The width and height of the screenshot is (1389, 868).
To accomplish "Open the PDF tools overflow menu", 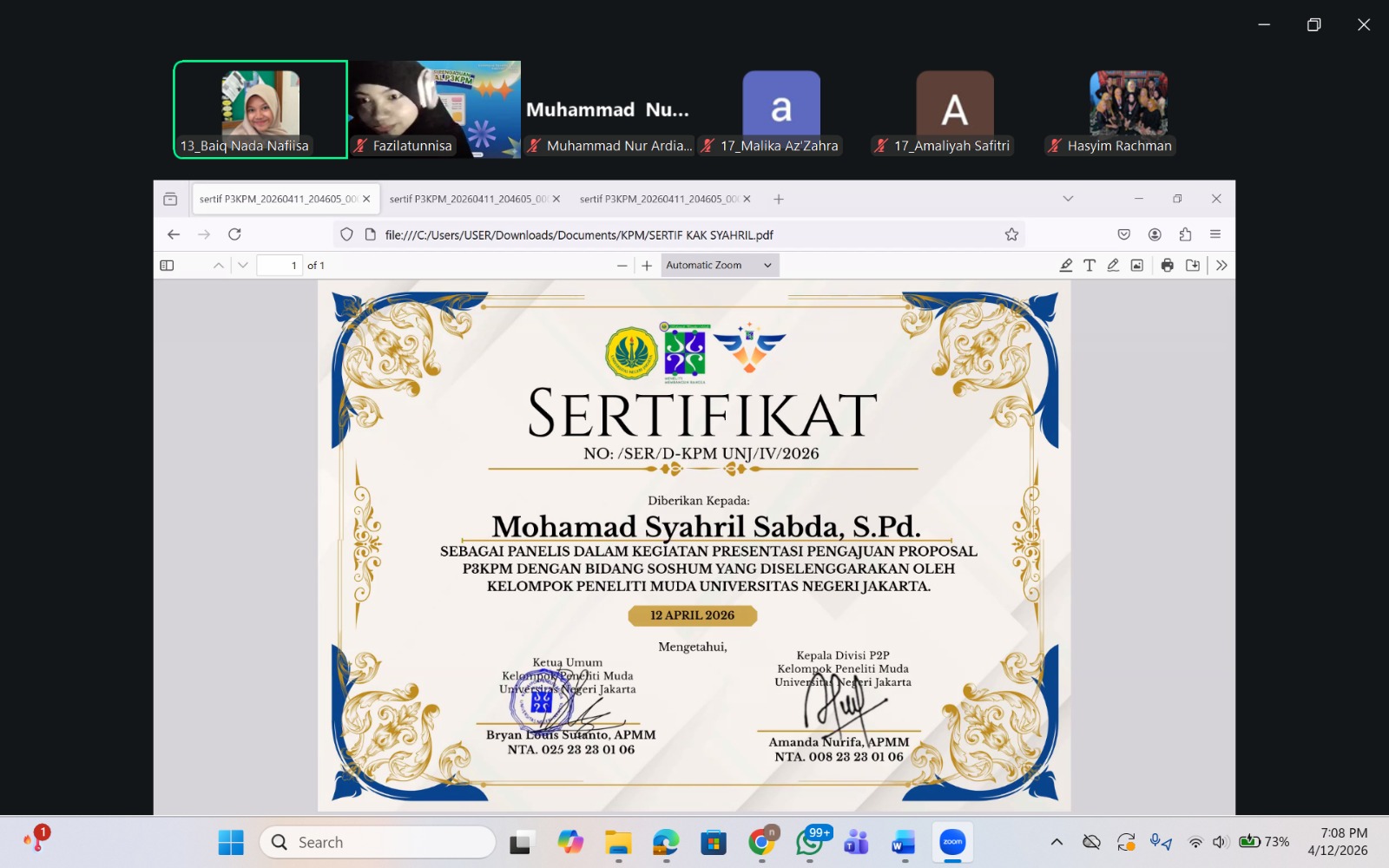I will [1221, 266].
